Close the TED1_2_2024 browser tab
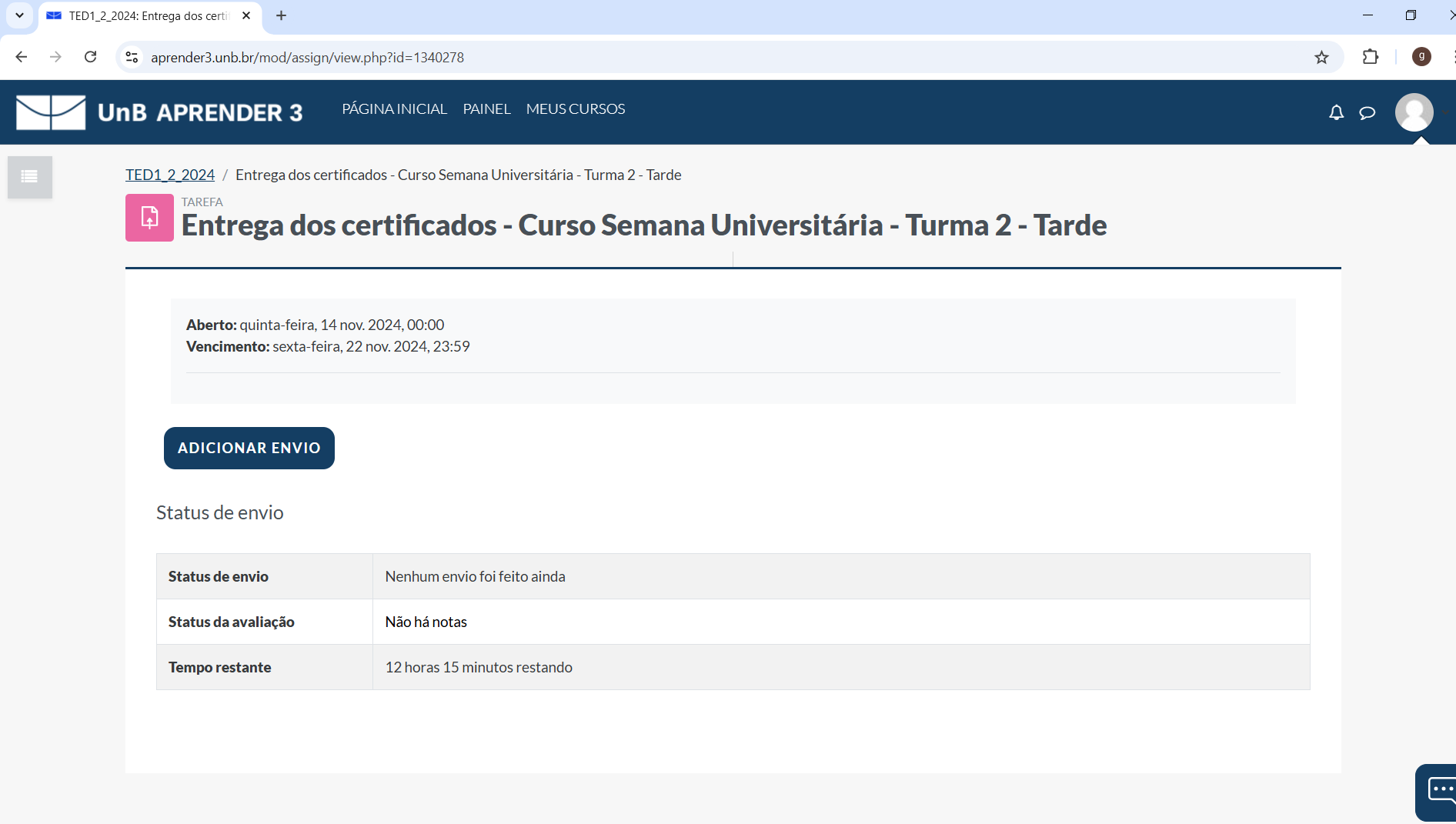Screen dimensions: 1456x824 click(x=246, y=15)
